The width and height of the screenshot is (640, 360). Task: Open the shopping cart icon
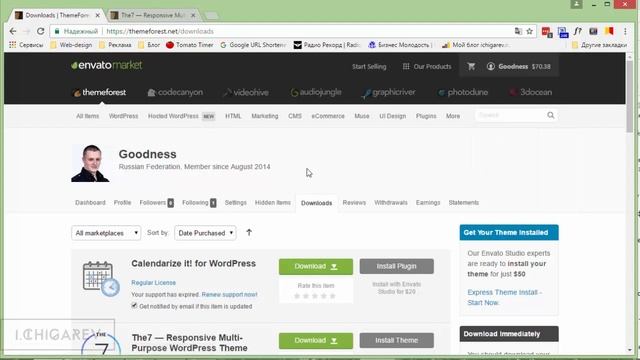[471, 66]
